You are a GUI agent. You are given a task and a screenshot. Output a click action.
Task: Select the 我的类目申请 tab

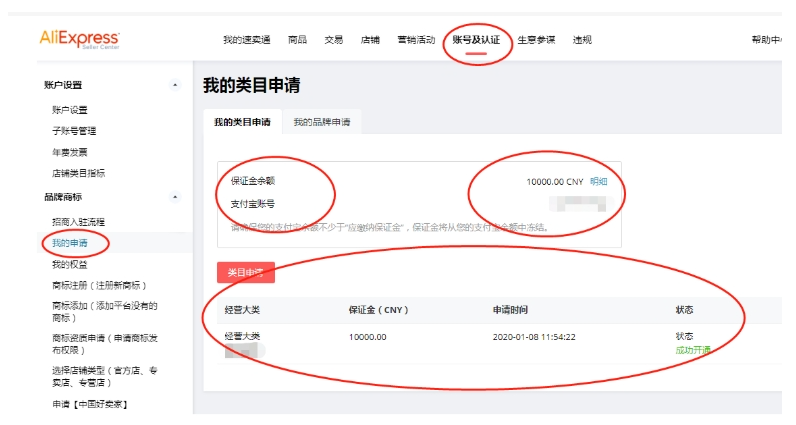242,122
